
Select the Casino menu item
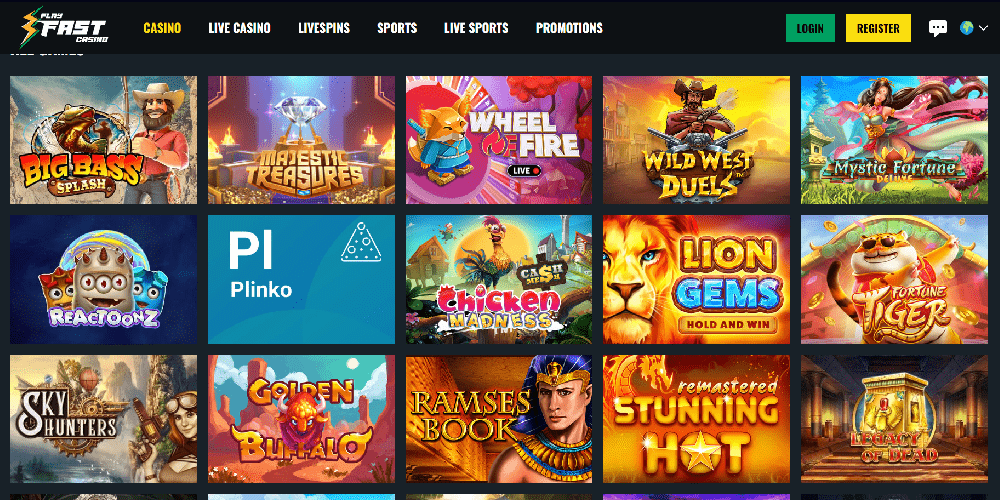click(x=162, y=28)
